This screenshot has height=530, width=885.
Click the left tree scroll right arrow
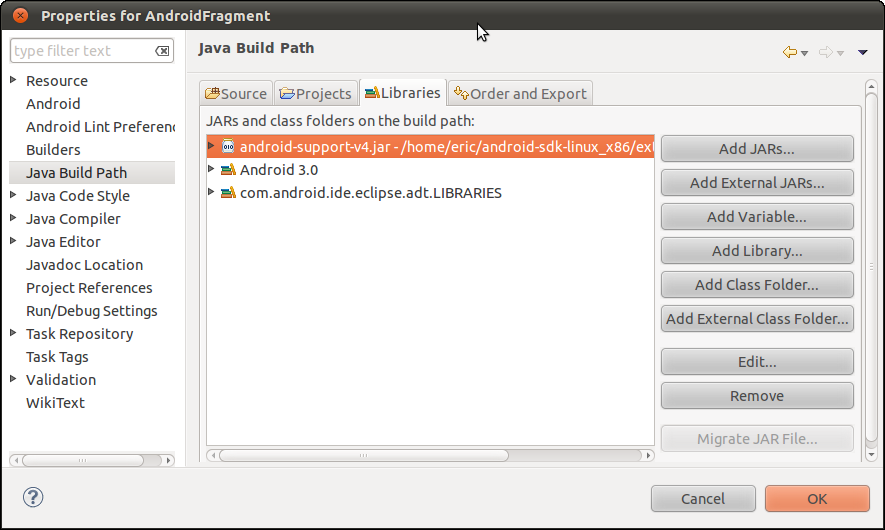pos(168,461)
